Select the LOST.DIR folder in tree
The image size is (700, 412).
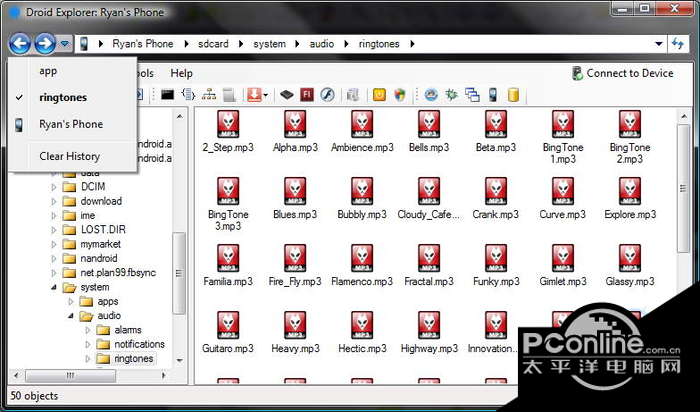click(x=103, y=229)
